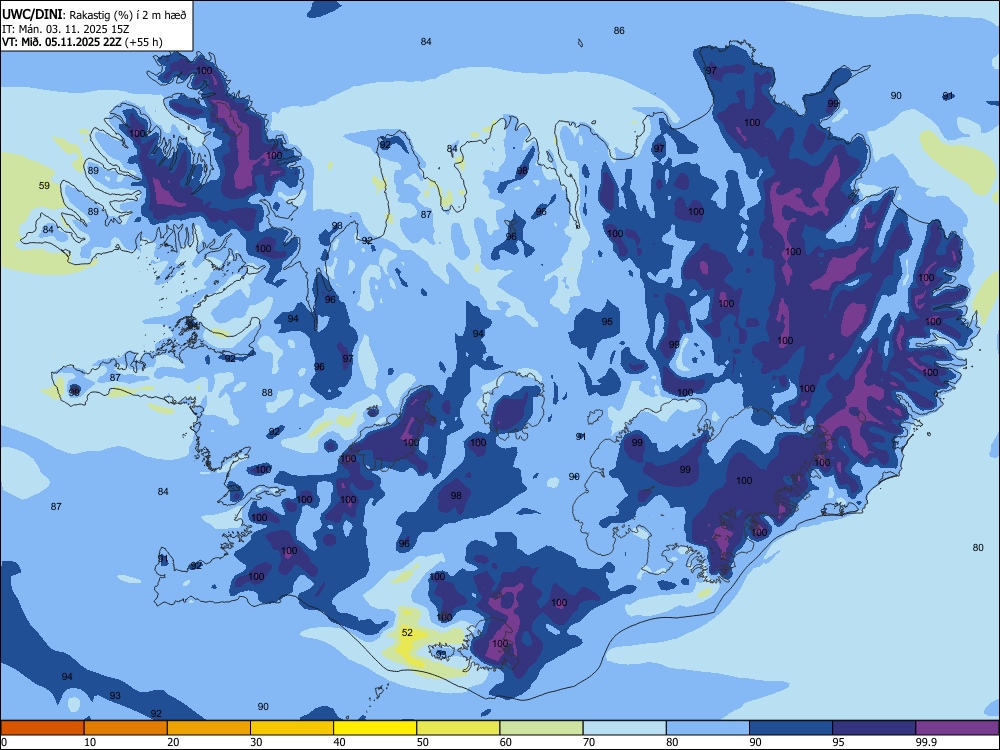The image size is (1000, 750).
Task: Click the legend label '60'
Action: [x=506, y=742]
